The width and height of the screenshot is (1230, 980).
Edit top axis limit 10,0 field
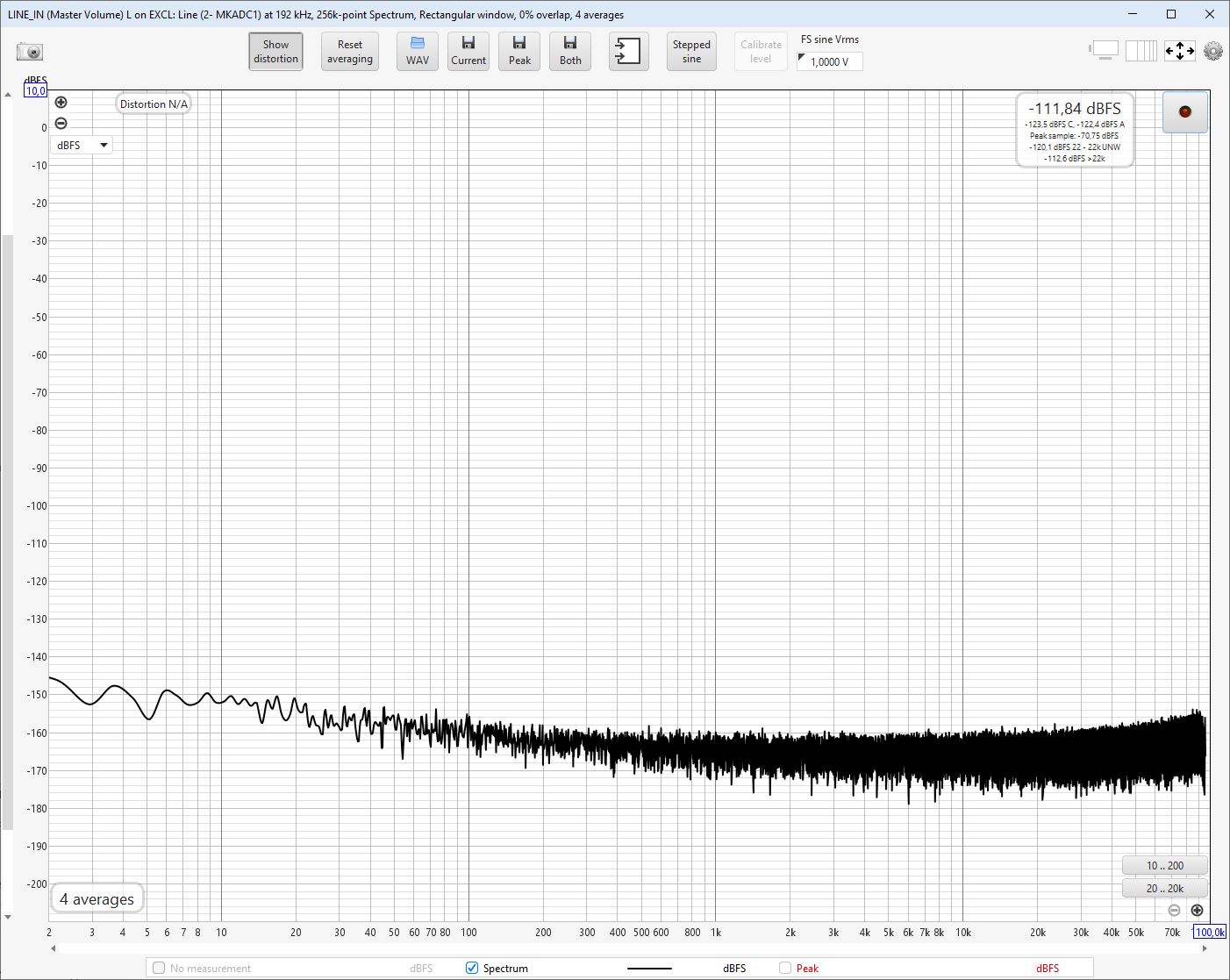tap(35, 90)
